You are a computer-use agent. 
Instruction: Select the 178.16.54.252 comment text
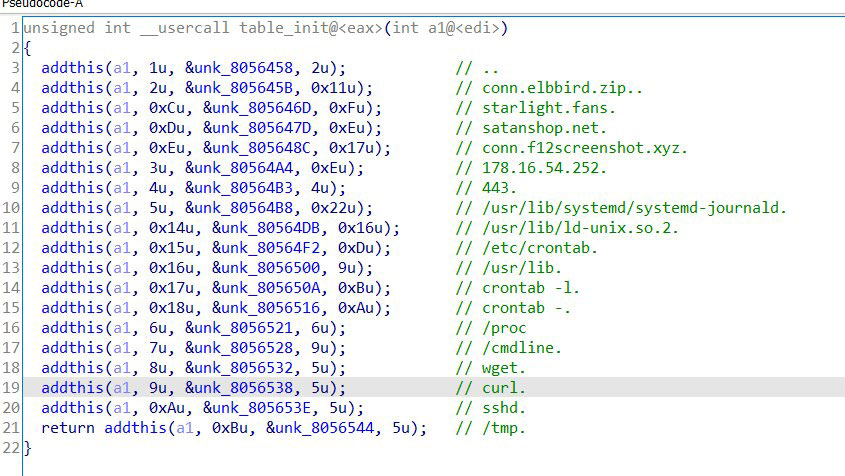(x=543, y=168)
